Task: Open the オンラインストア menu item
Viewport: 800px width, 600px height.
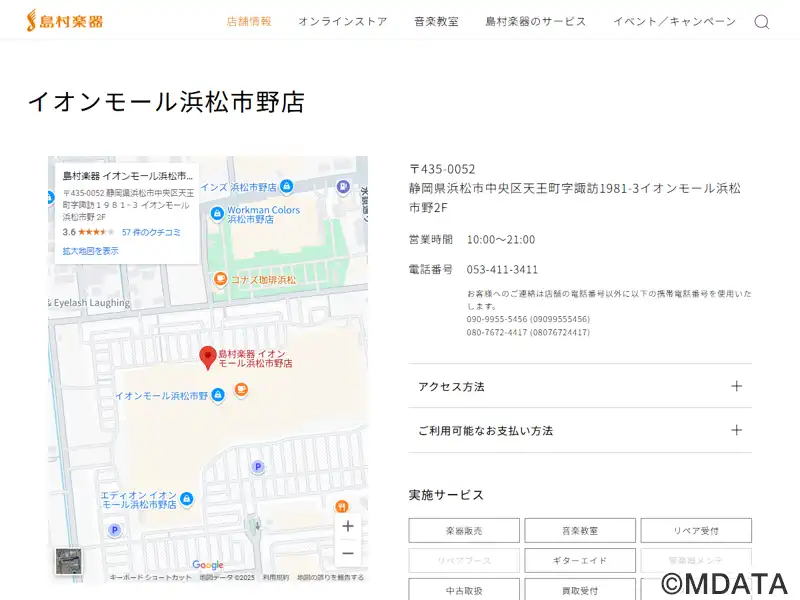Action: 343,21
